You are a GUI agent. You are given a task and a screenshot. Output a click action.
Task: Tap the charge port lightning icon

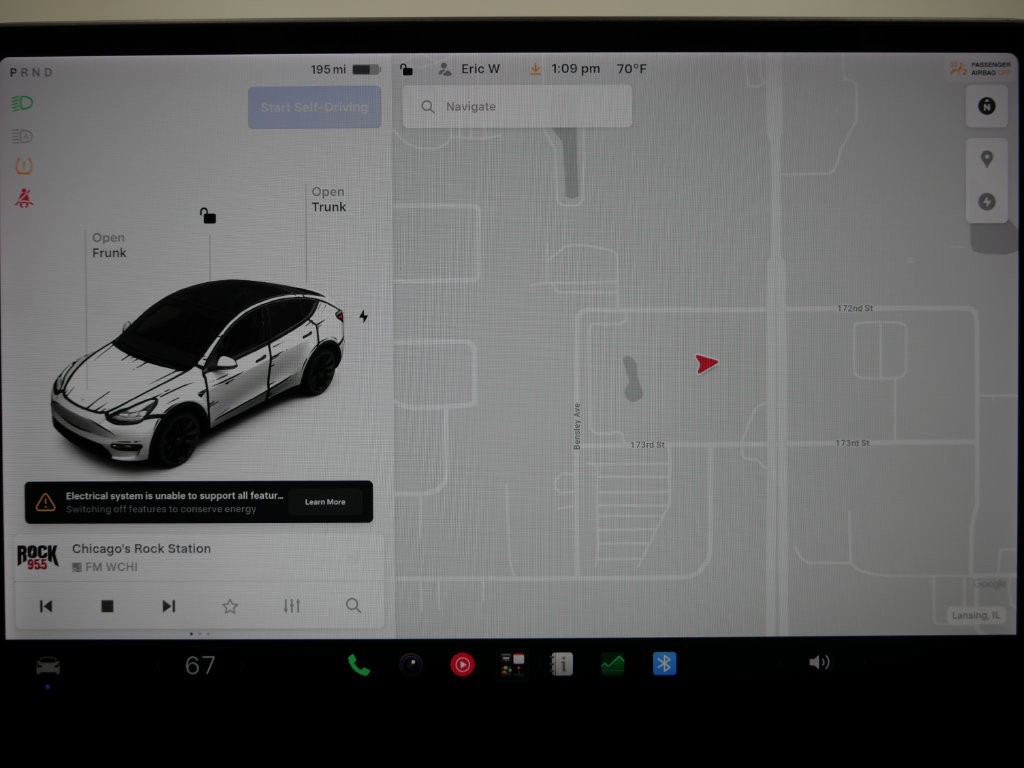click(x=364, y=317)
